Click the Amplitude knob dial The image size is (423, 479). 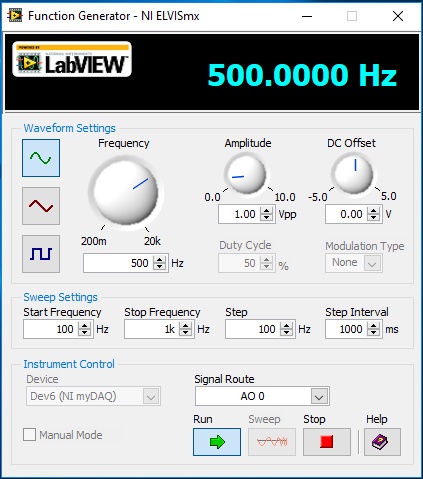point(245,174)
